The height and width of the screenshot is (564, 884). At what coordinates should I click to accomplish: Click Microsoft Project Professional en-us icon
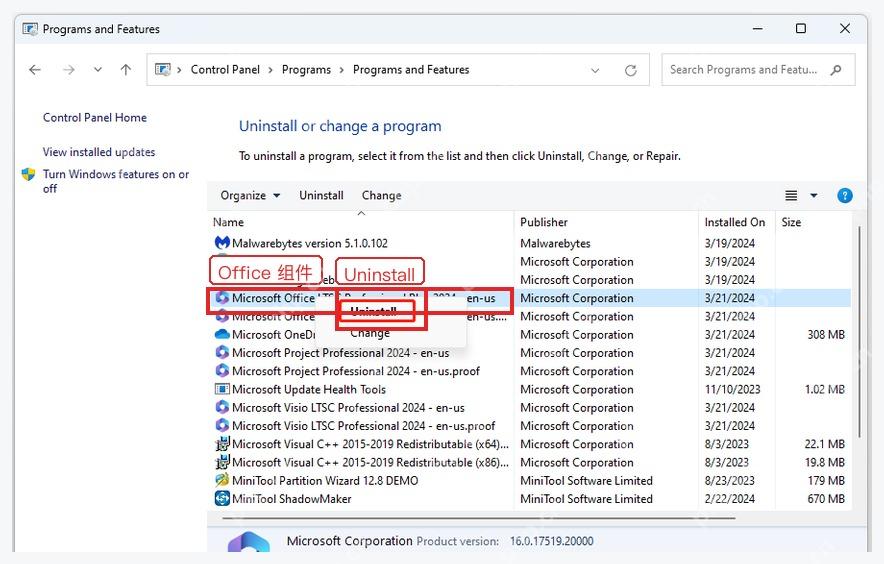coord(222,353)
